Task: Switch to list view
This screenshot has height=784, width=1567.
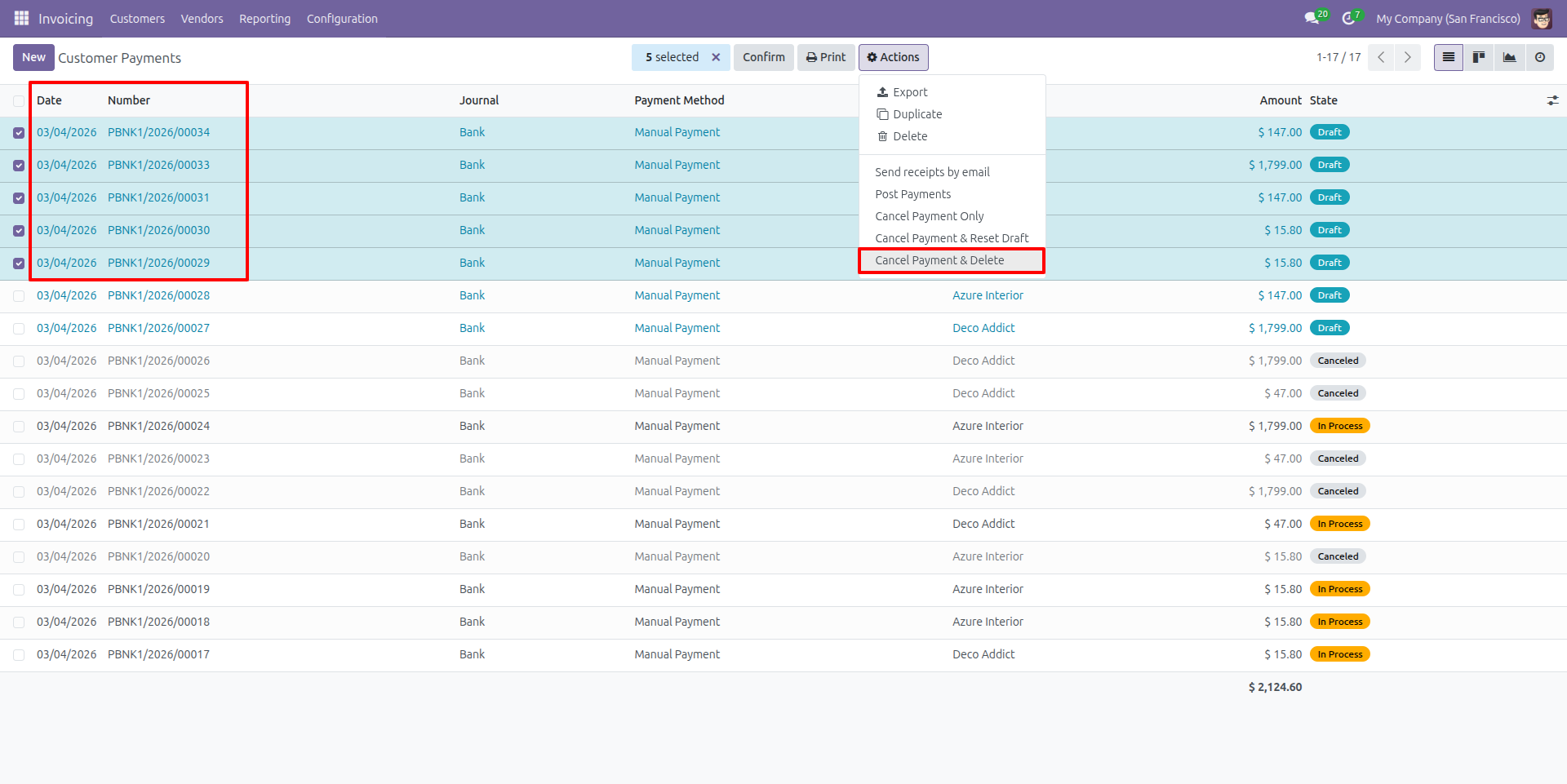Action: tap(1449, 57)
